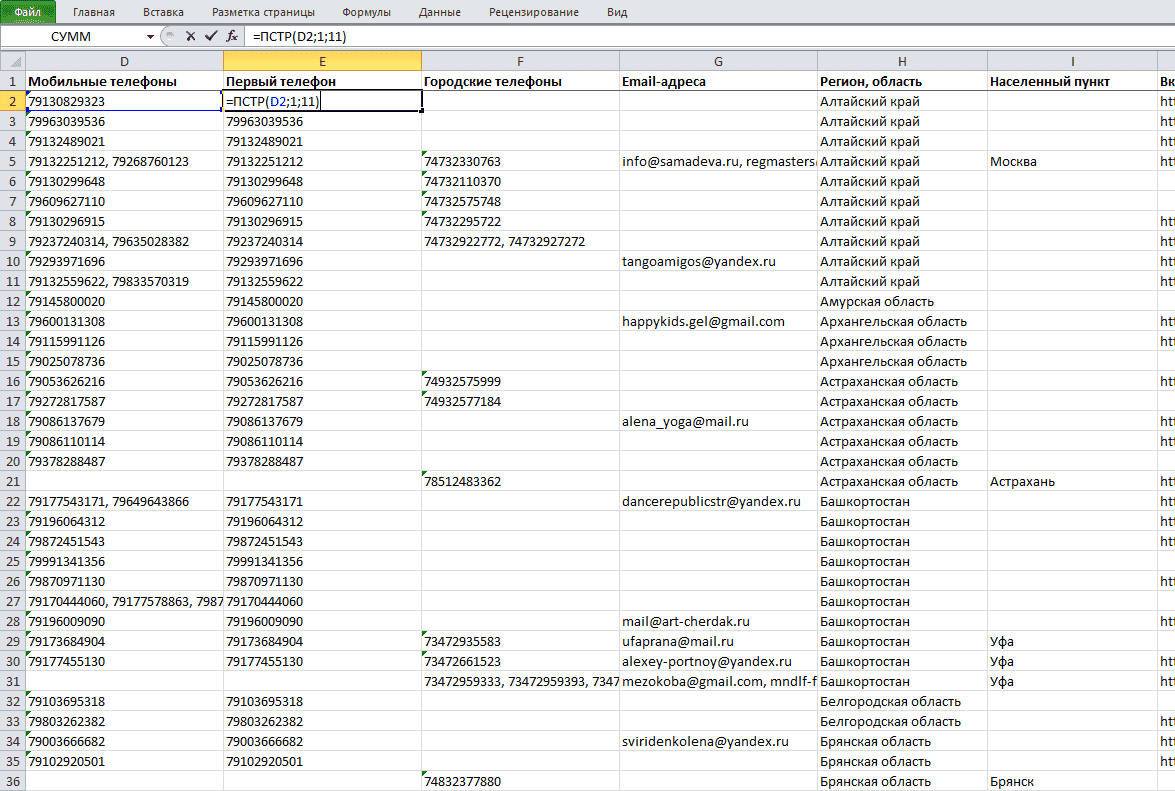Screen dimensions: 1175x791
Task: Open the Данные ribbon tab
Action: click(x=440, y=12)
